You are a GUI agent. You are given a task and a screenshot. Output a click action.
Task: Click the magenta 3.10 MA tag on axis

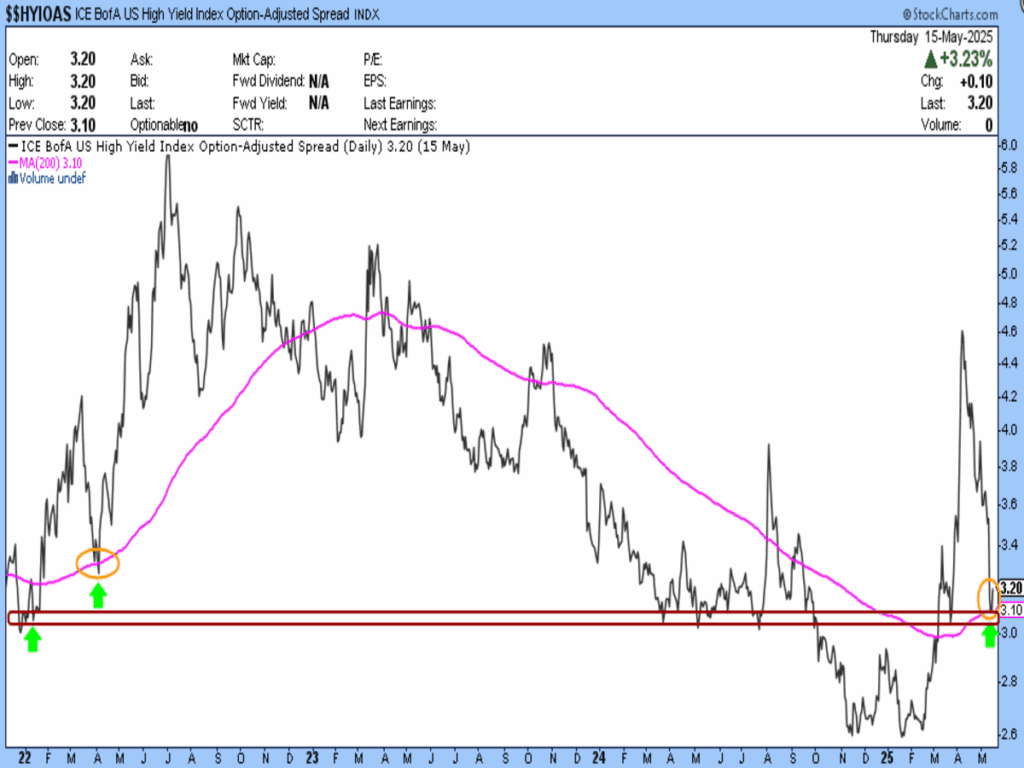(1009, 610)
